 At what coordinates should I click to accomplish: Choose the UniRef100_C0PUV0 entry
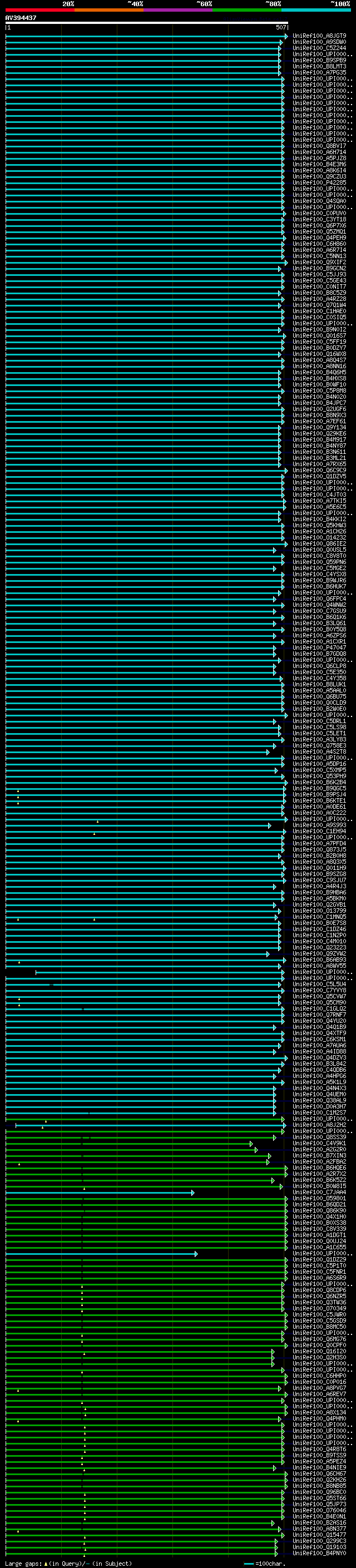(319, 214)
